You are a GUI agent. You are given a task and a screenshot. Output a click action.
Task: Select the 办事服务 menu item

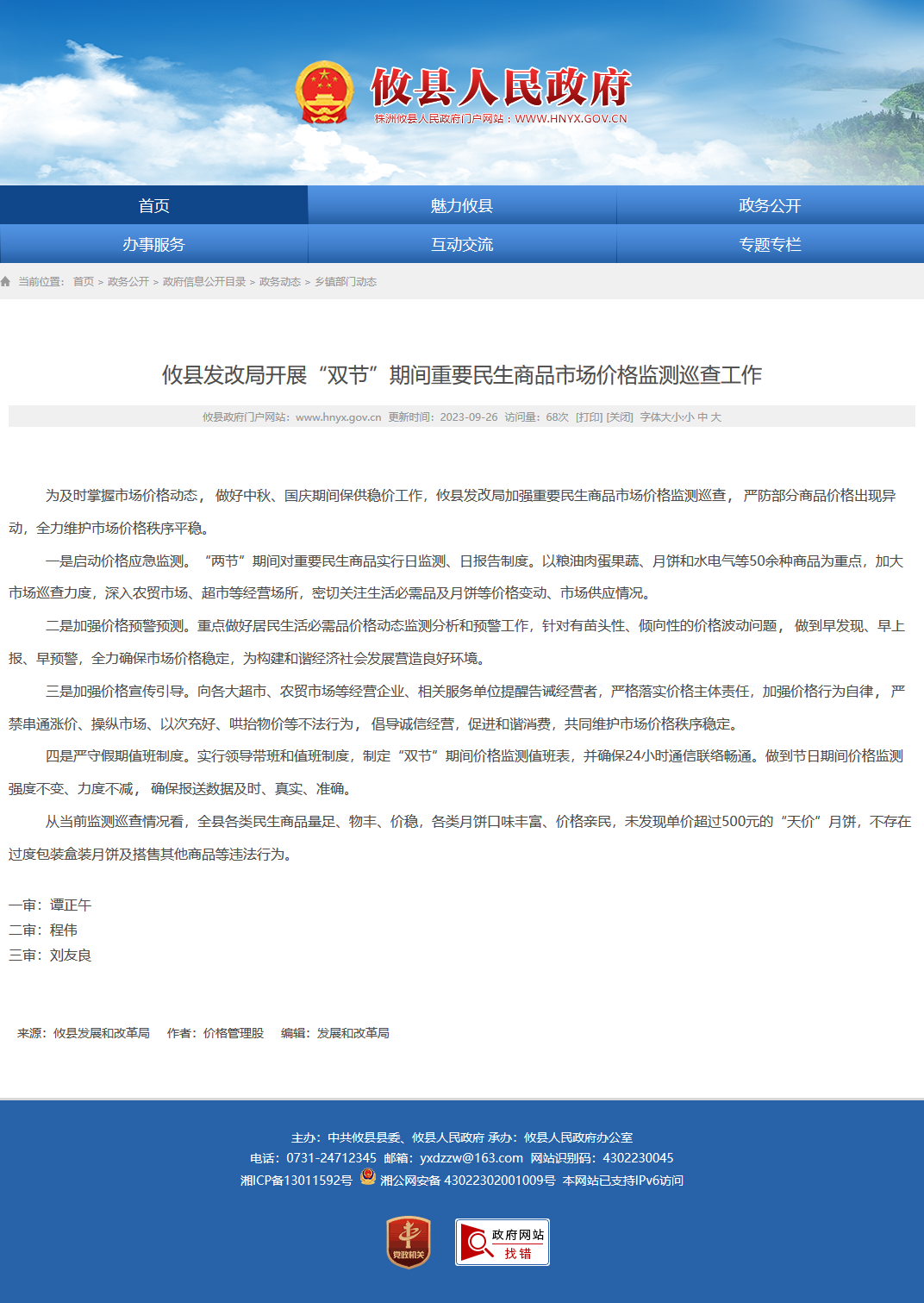click(154, 244)
